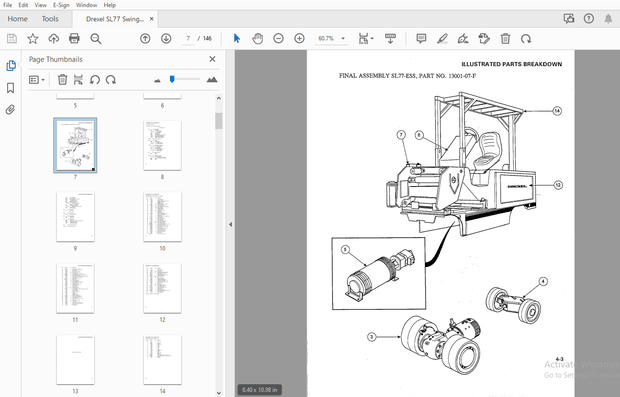
Task: Select page 12 thumbnail
Action: coord(162,288)
